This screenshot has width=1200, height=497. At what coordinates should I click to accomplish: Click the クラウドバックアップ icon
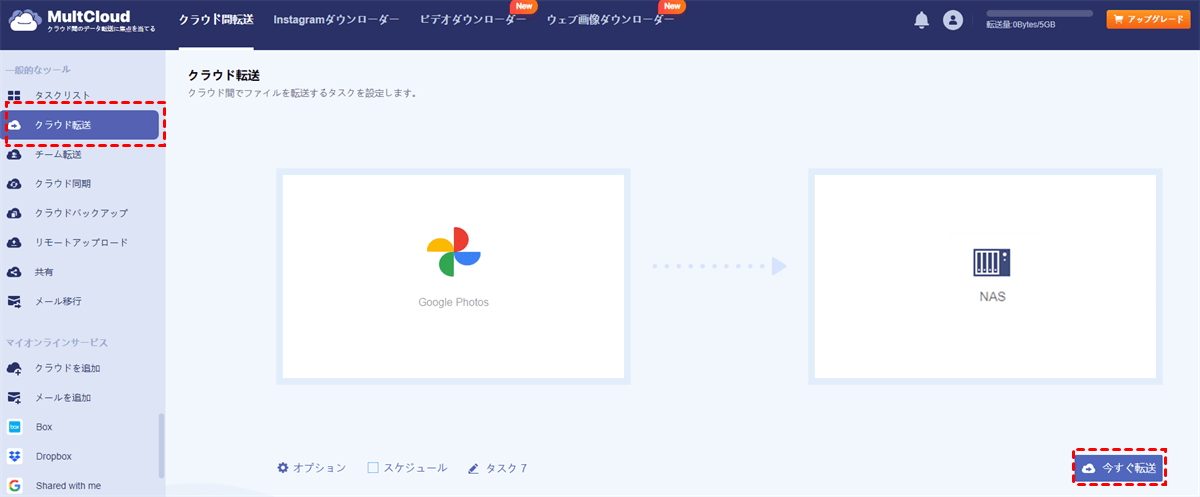(x=15, y=213)
